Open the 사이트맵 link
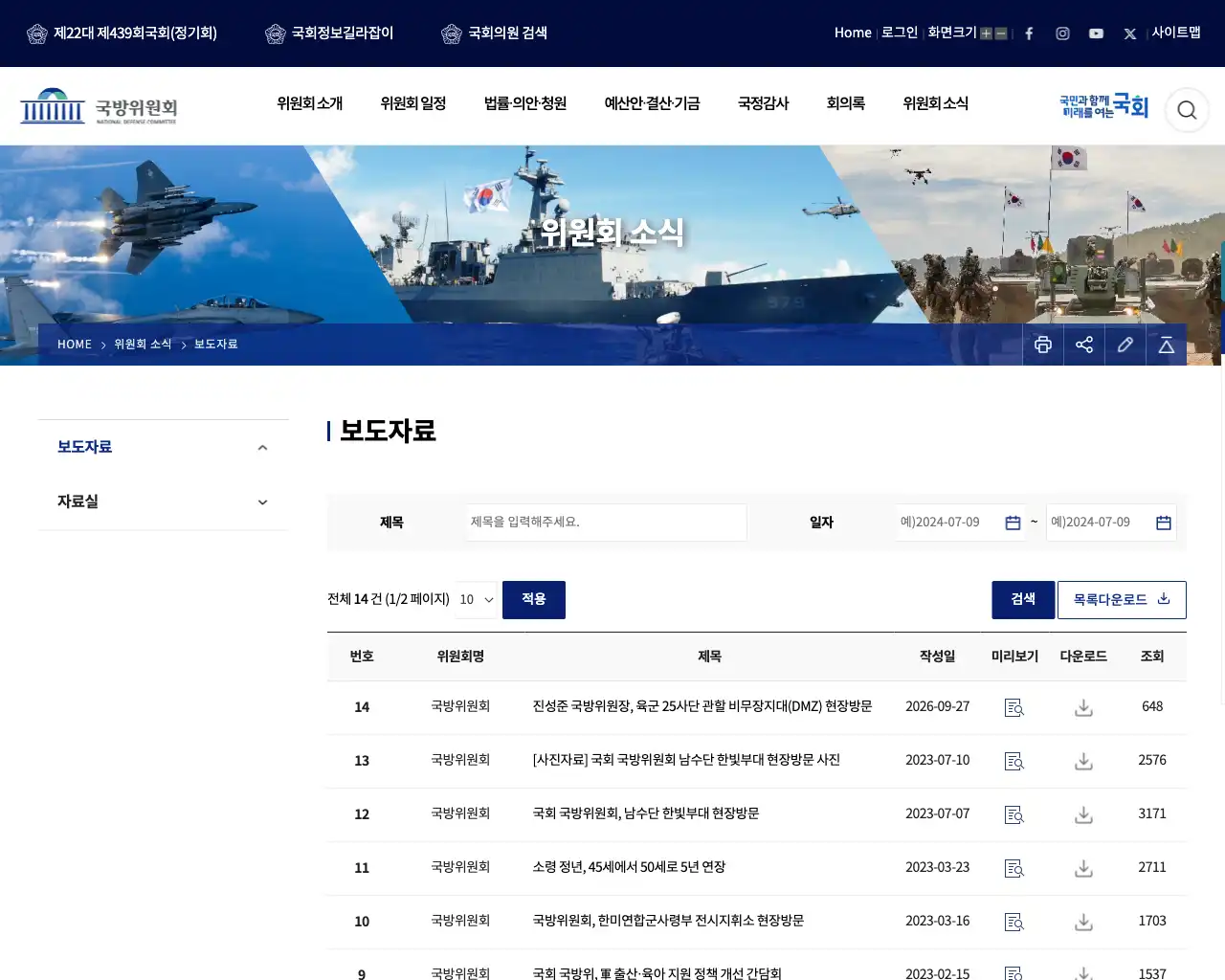1225x980 pixels. (1176, 33)
